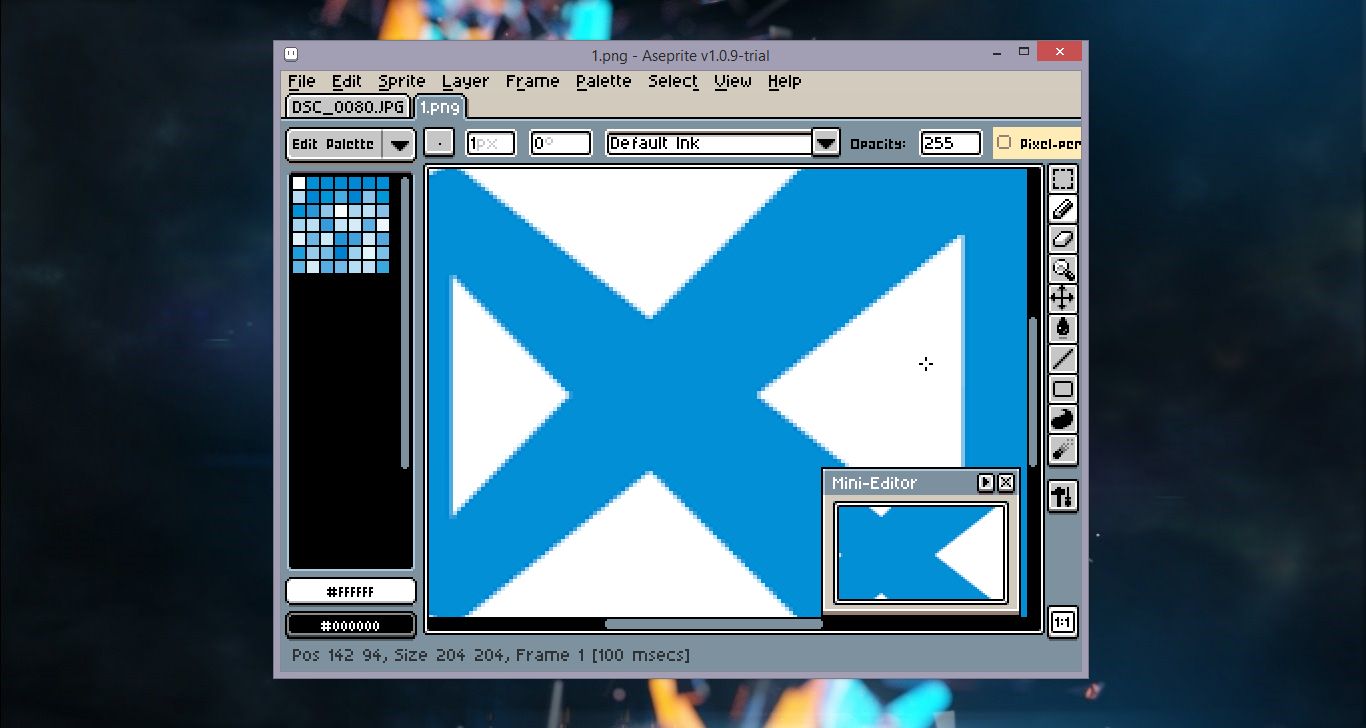Select the Eraser tool
Viewport: 1366px width, 728px height.
click(x=1062, y=239)
